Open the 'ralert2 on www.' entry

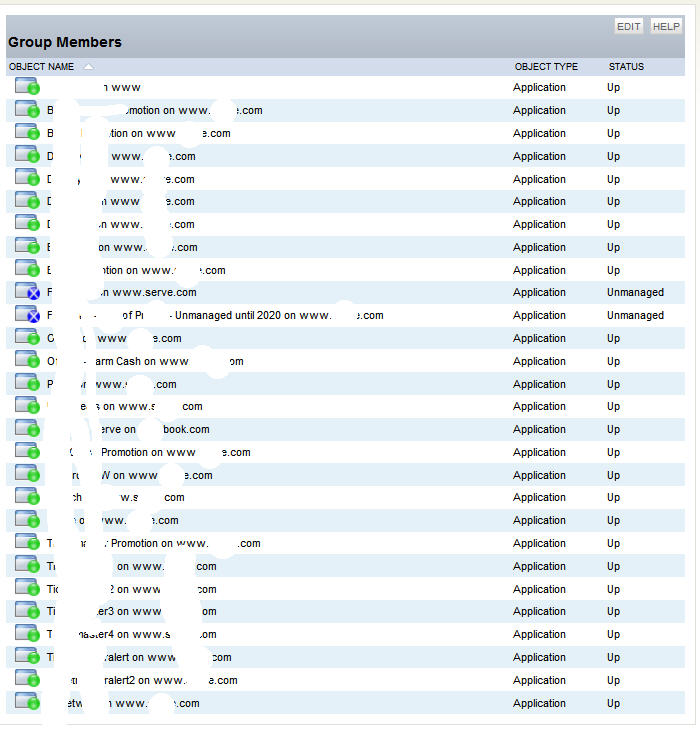tap(153, 680)
